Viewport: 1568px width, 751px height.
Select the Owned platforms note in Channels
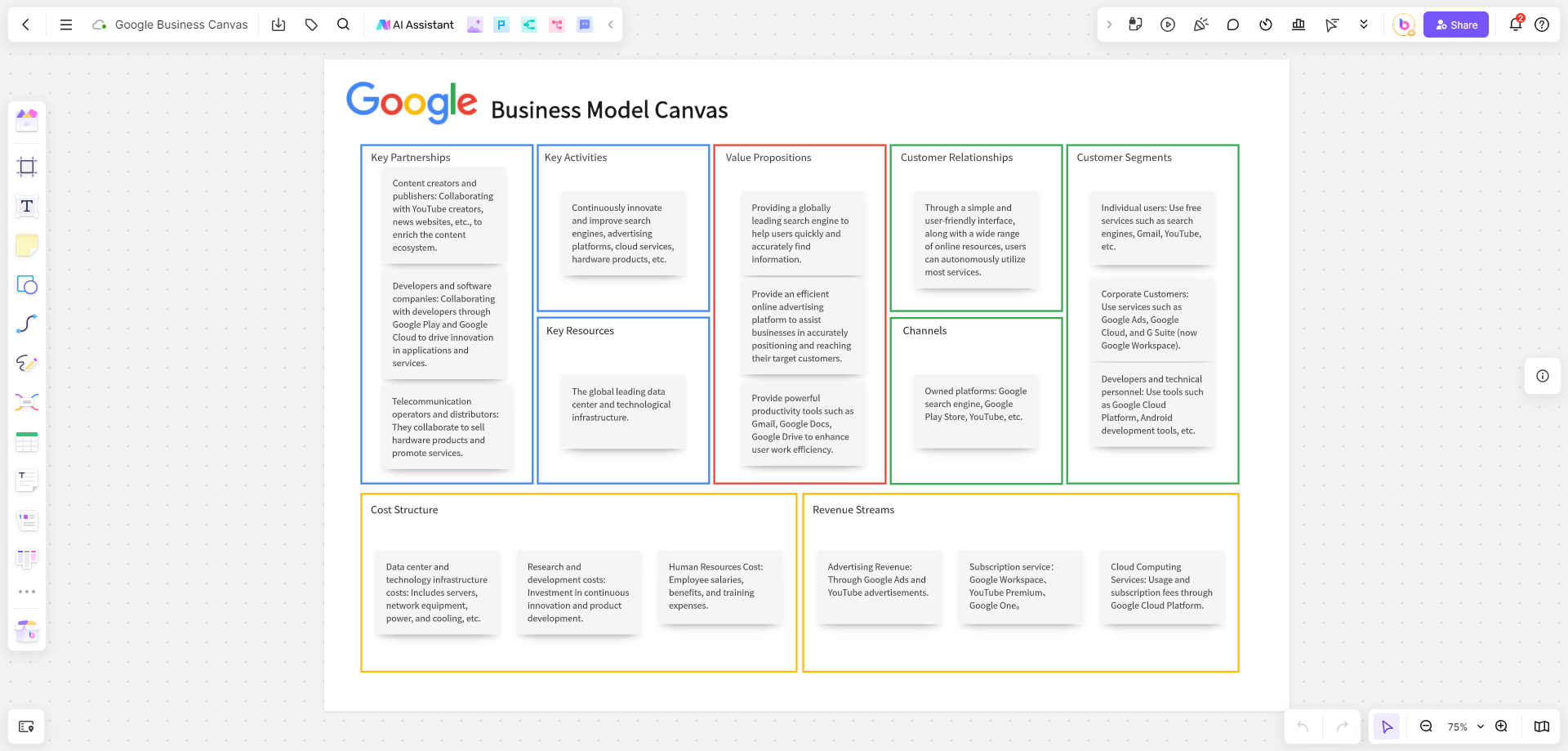click(x=976, y=411)
